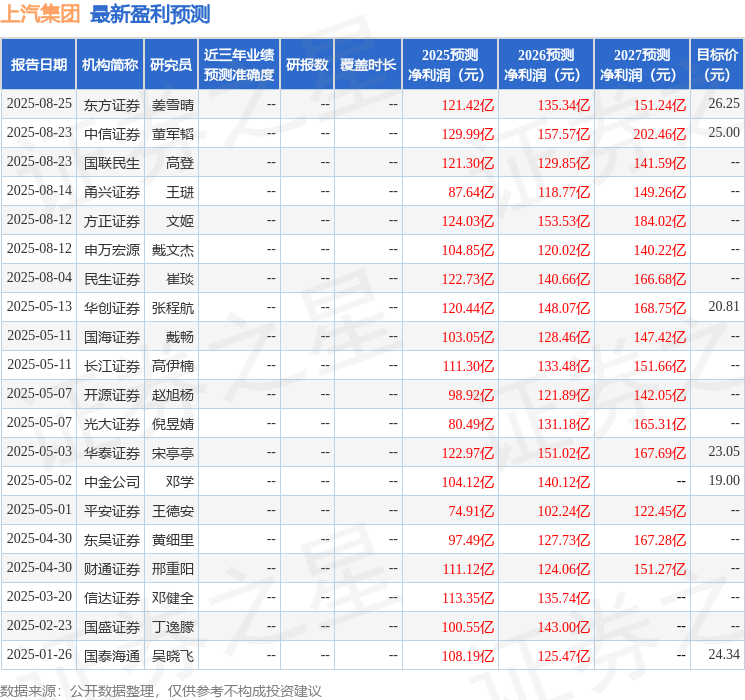
Task: Click the 目标价 column header
Action: point(716,65)
